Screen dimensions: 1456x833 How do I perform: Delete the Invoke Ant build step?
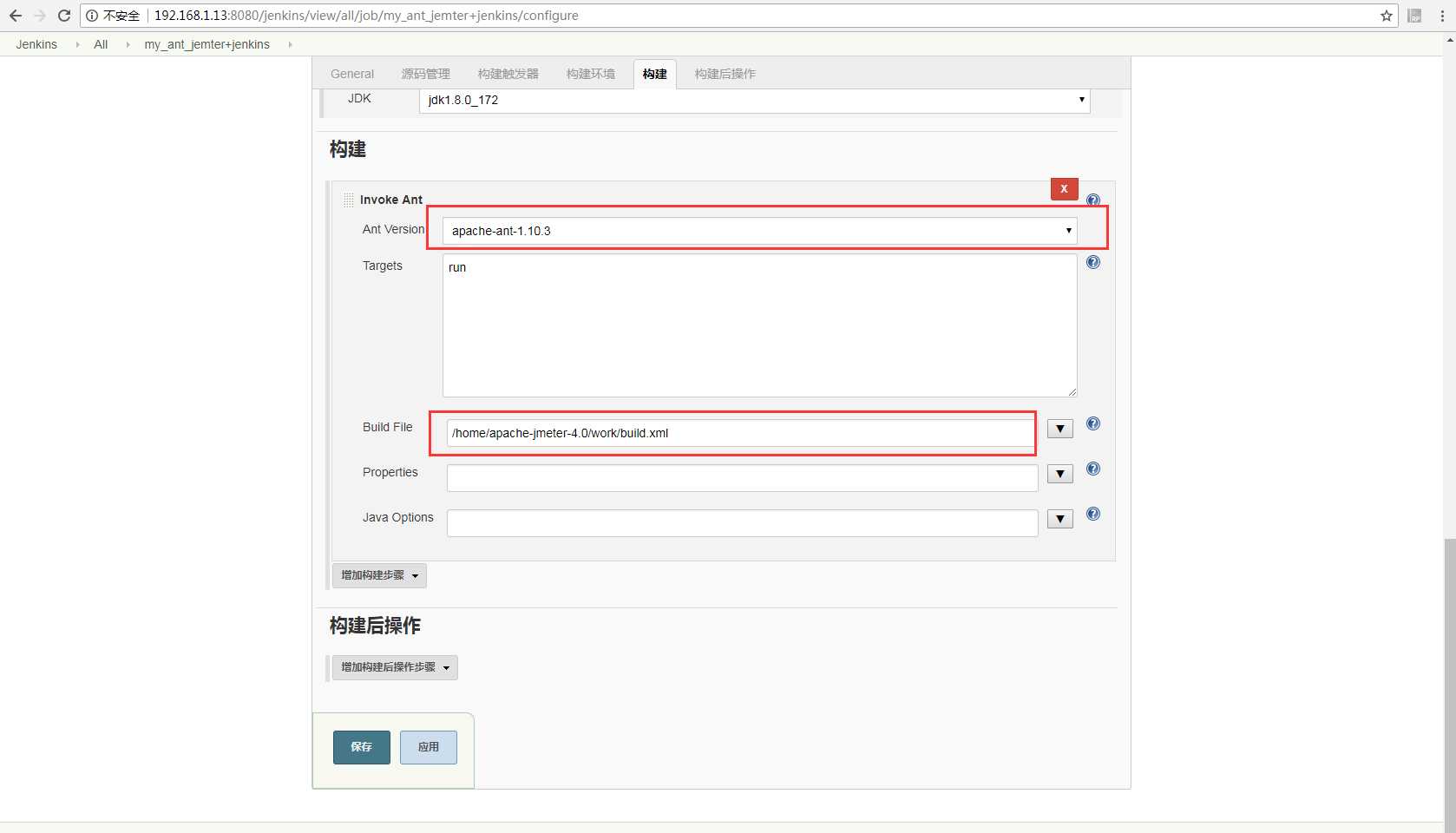pos(1064,188)
